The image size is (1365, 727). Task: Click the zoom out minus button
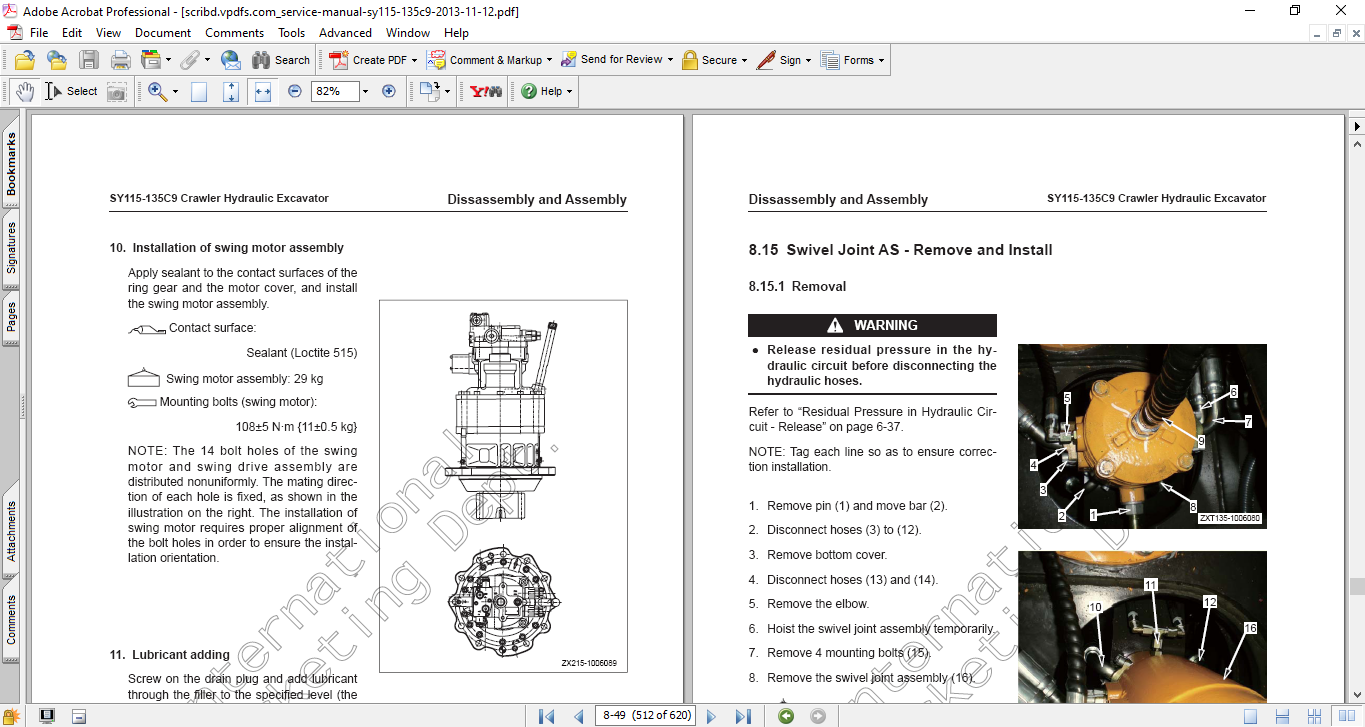tap(295, 91)
